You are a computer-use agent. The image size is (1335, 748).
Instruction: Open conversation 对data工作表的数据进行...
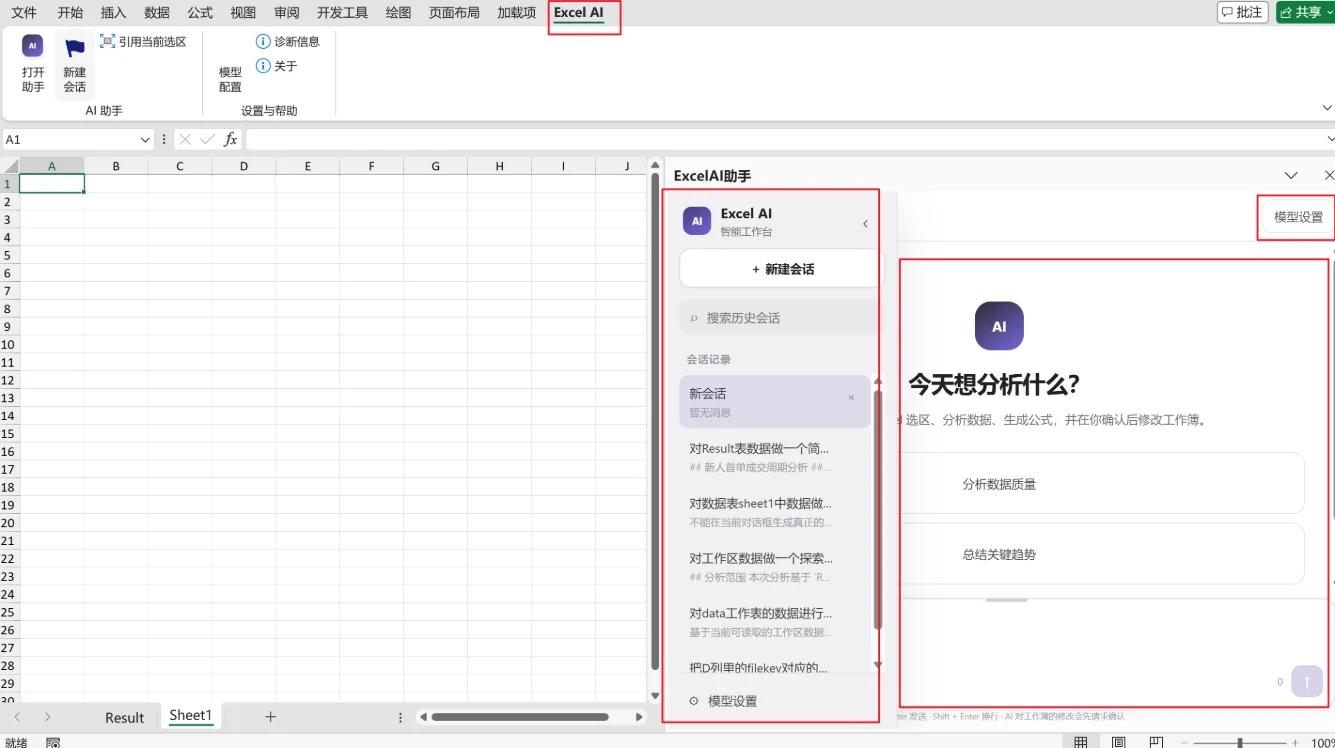pos(774,622)
